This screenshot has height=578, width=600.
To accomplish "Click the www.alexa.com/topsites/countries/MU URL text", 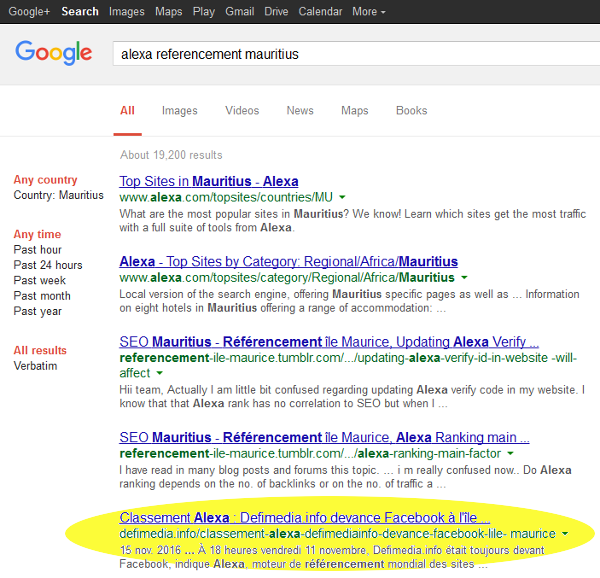I will point(226,197).
